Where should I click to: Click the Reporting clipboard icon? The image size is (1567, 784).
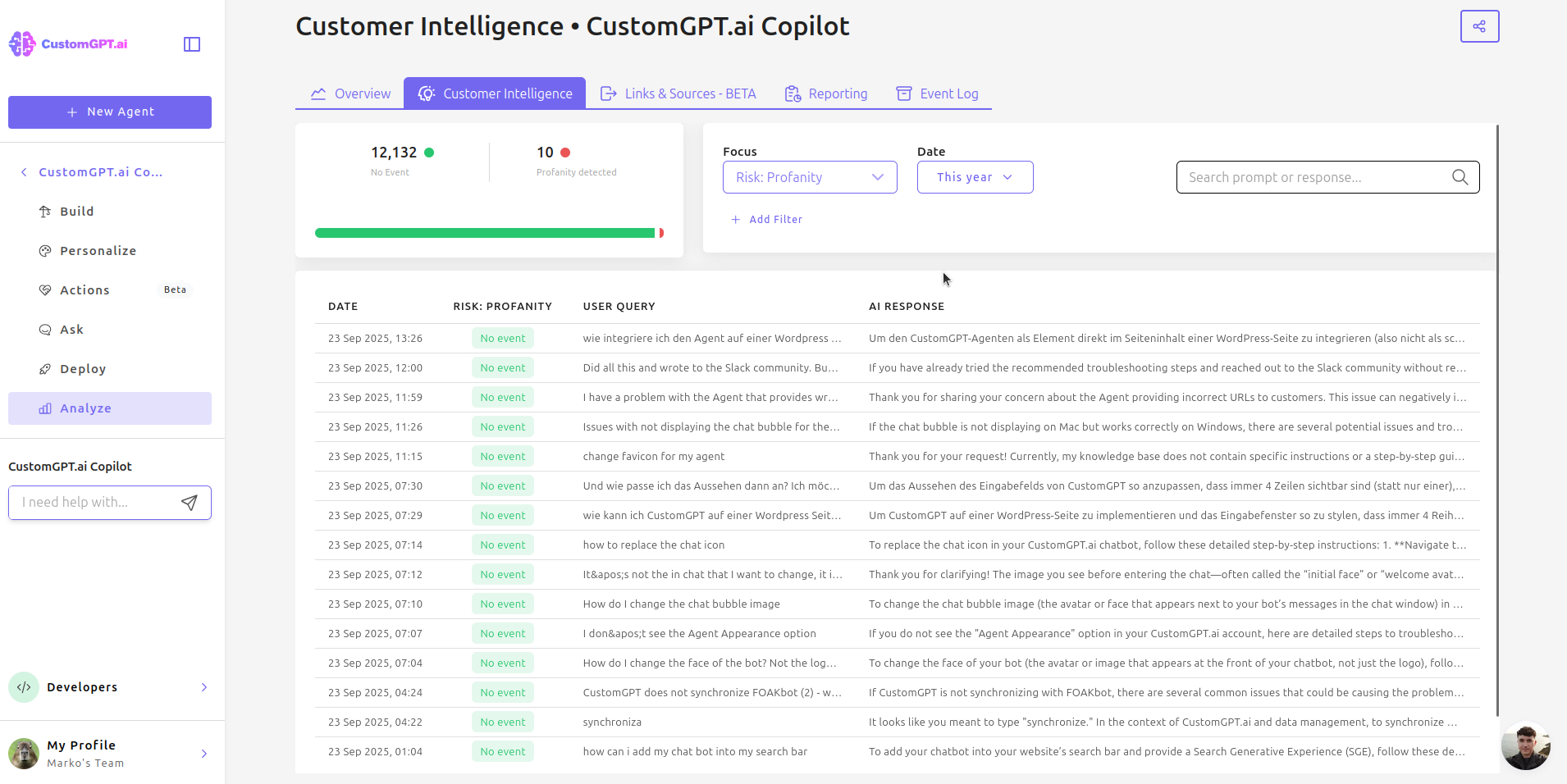pos(793,93)
